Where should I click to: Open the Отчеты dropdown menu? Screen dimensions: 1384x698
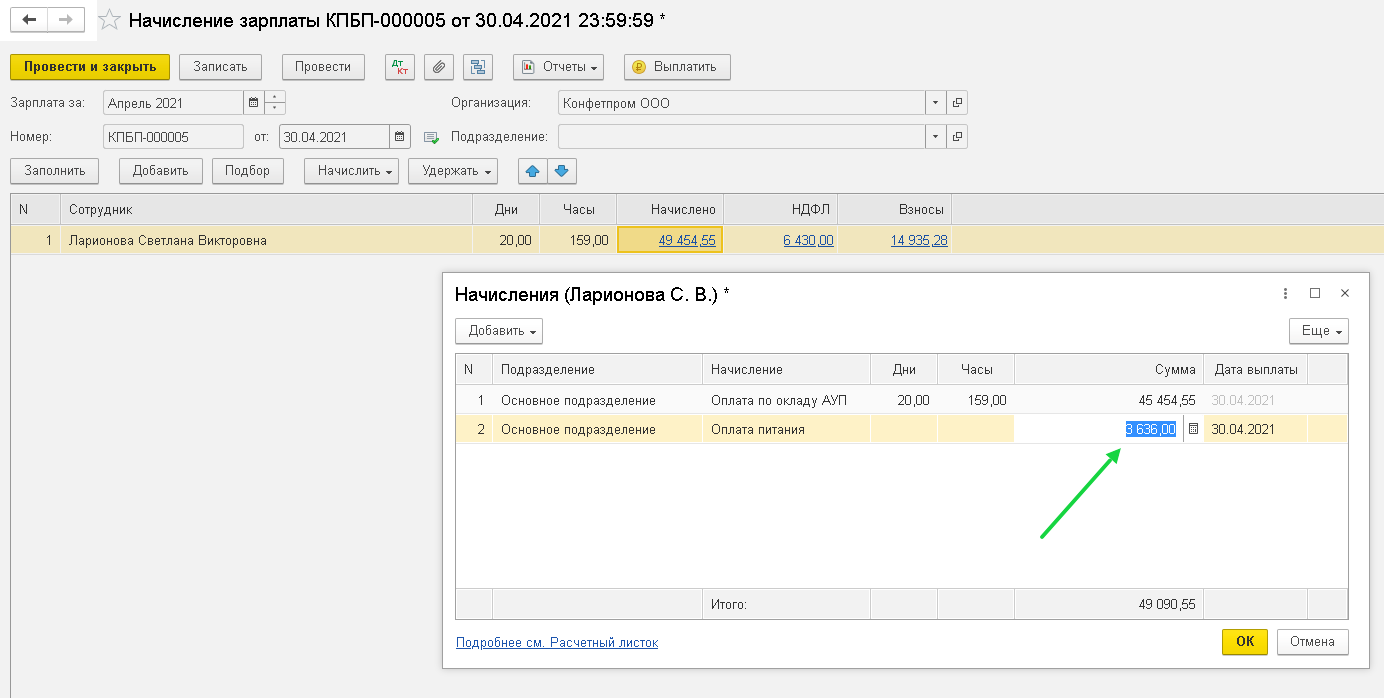click(x=559, y=67)
